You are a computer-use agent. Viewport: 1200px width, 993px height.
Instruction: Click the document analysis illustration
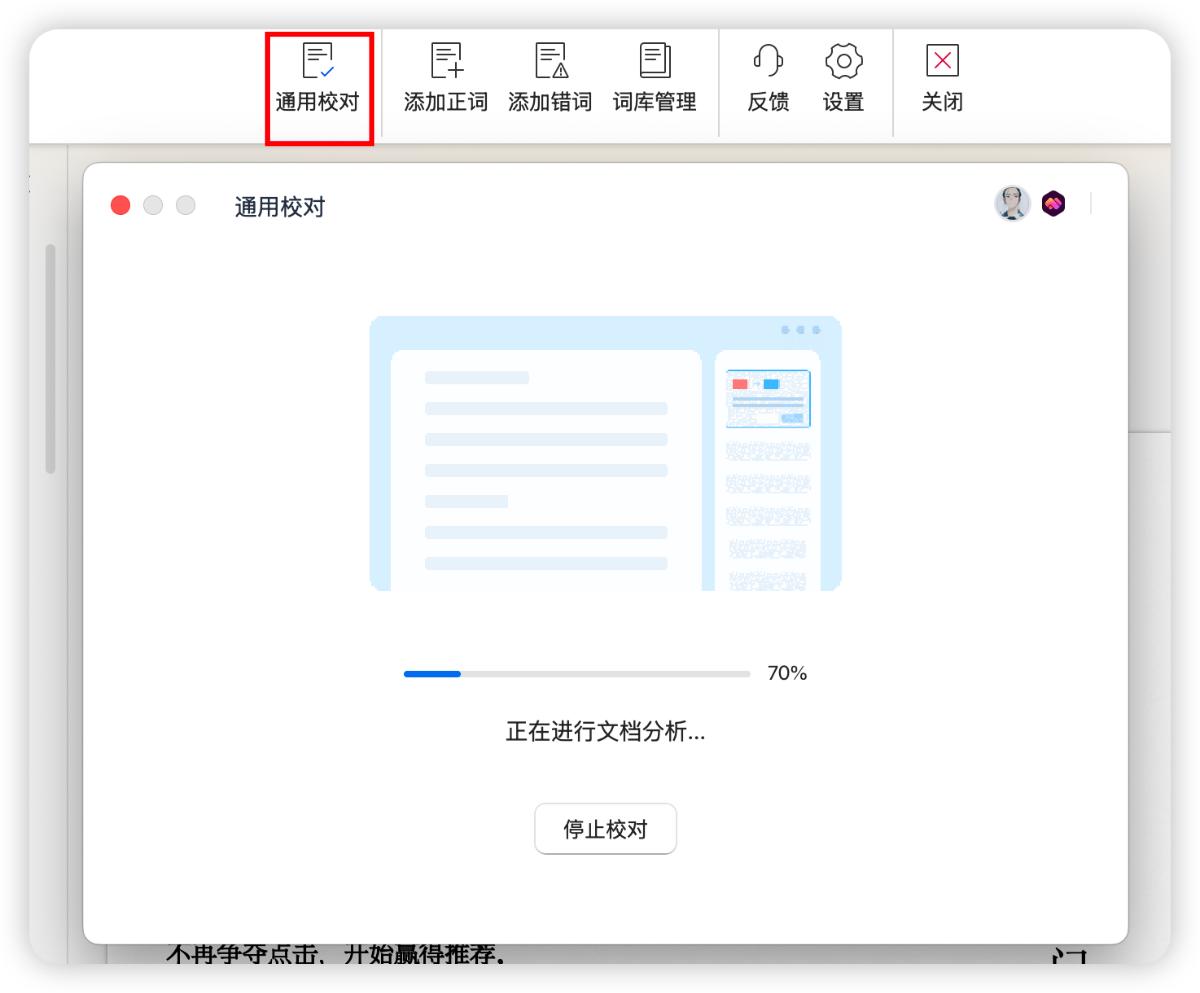[605, 453]
